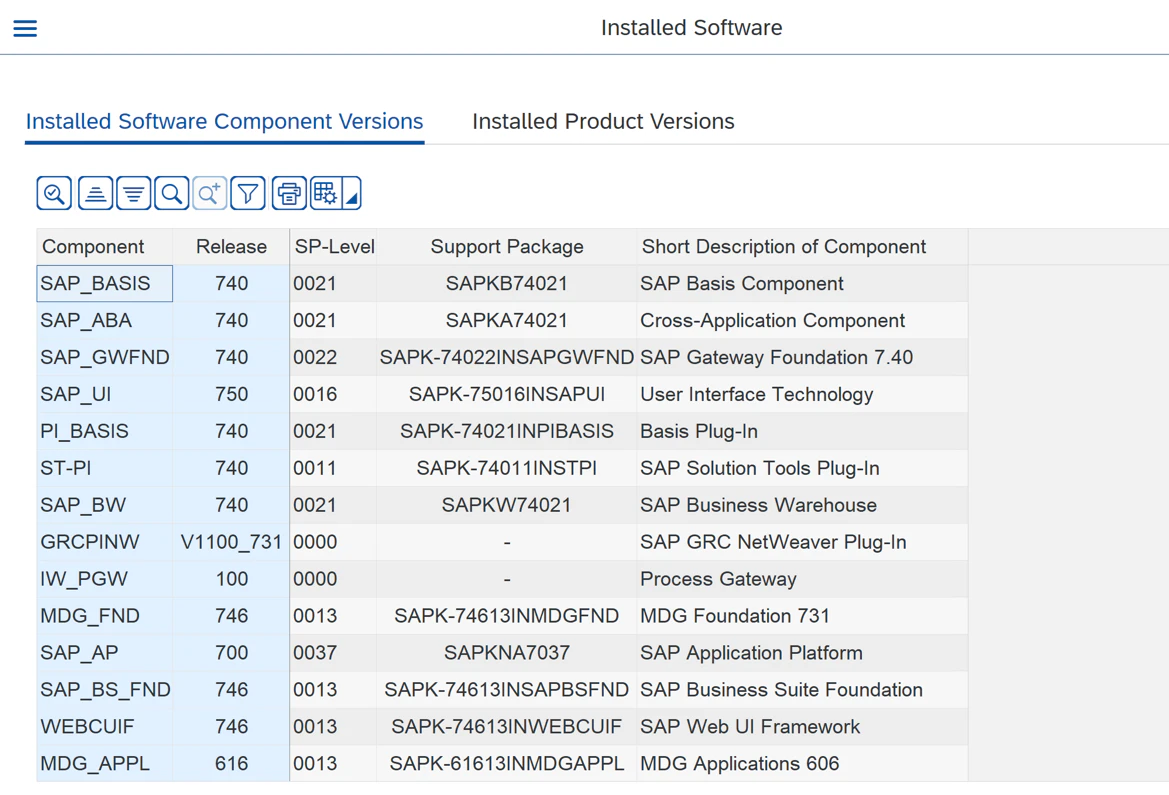The height and width of the screenshot is (795, 1169).
Task: Select the SAP_UI component cell
Action: 104,395
